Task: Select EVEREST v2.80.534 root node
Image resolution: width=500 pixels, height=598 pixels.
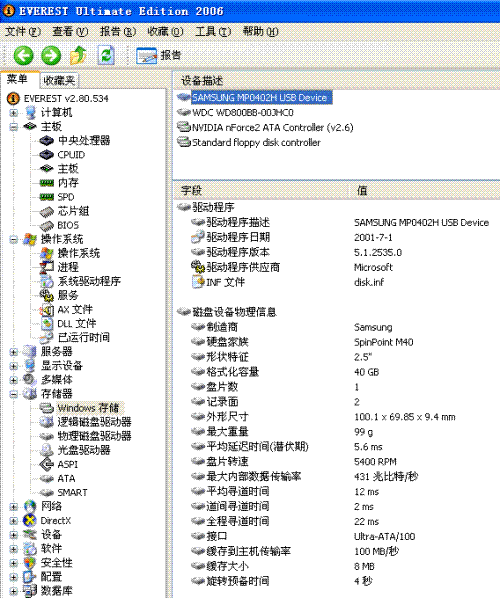Action: [66, 98]
